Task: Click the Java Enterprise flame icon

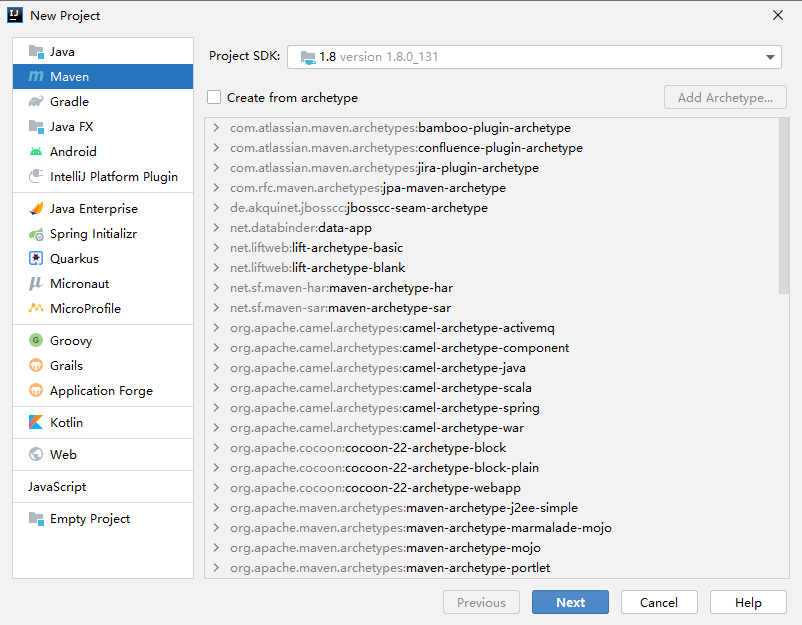Action: [36, 209]
